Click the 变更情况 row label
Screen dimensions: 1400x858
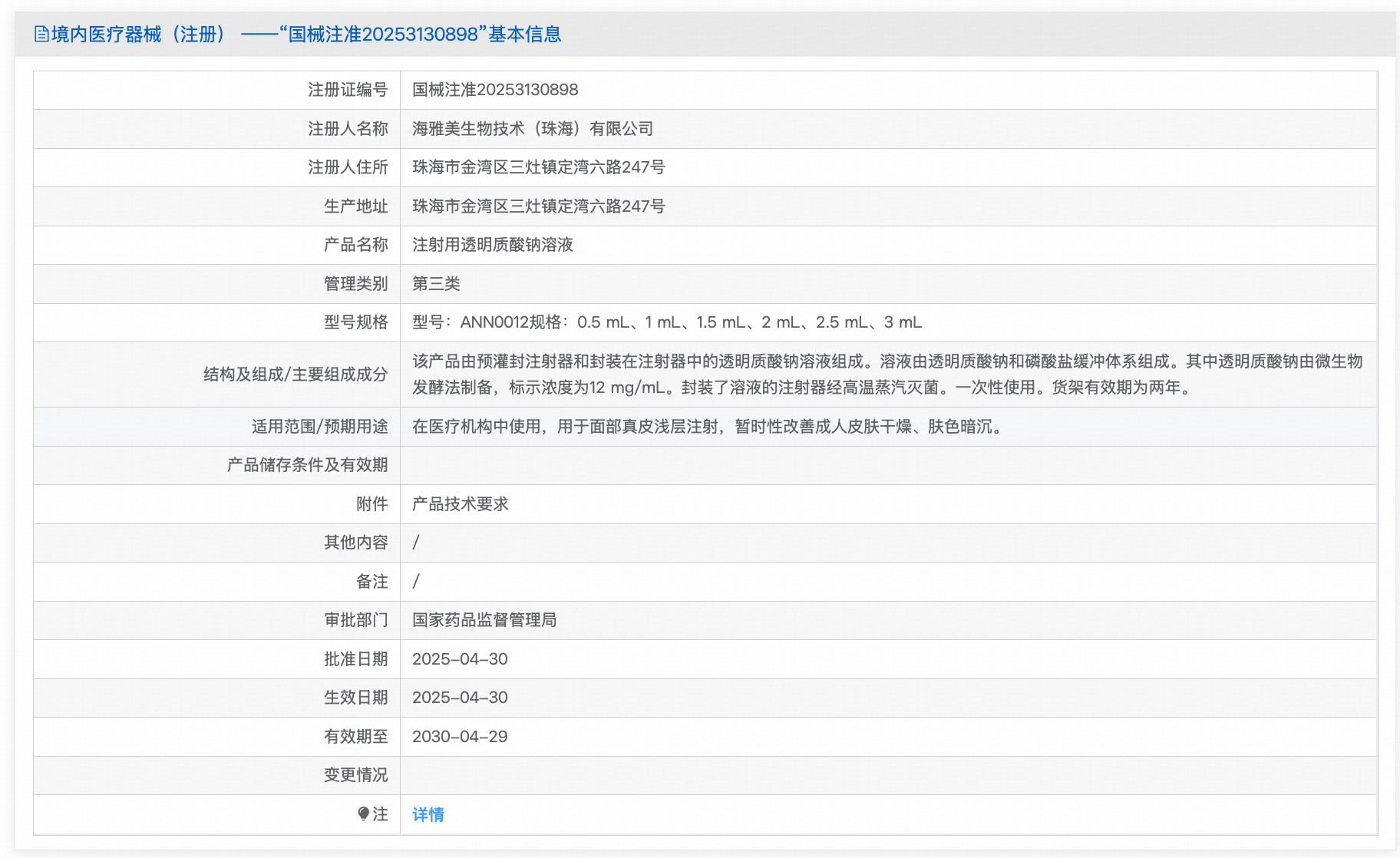[x=355, y=775]
